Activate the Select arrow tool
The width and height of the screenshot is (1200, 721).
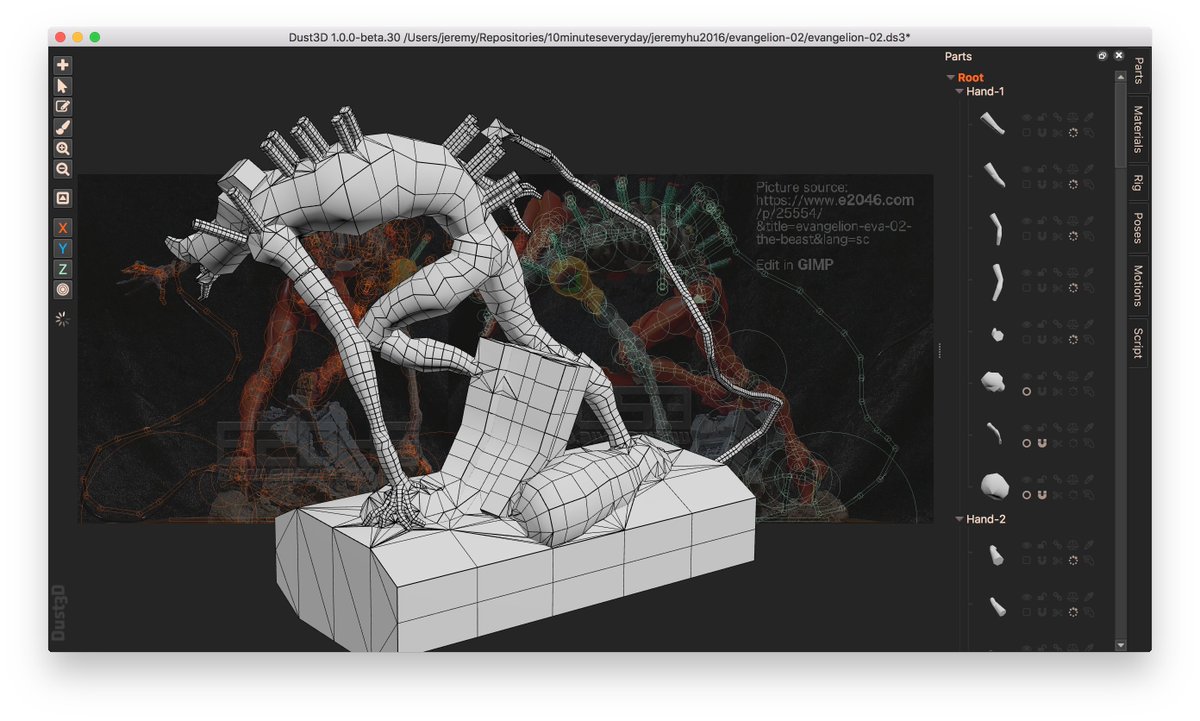[63, 85]
